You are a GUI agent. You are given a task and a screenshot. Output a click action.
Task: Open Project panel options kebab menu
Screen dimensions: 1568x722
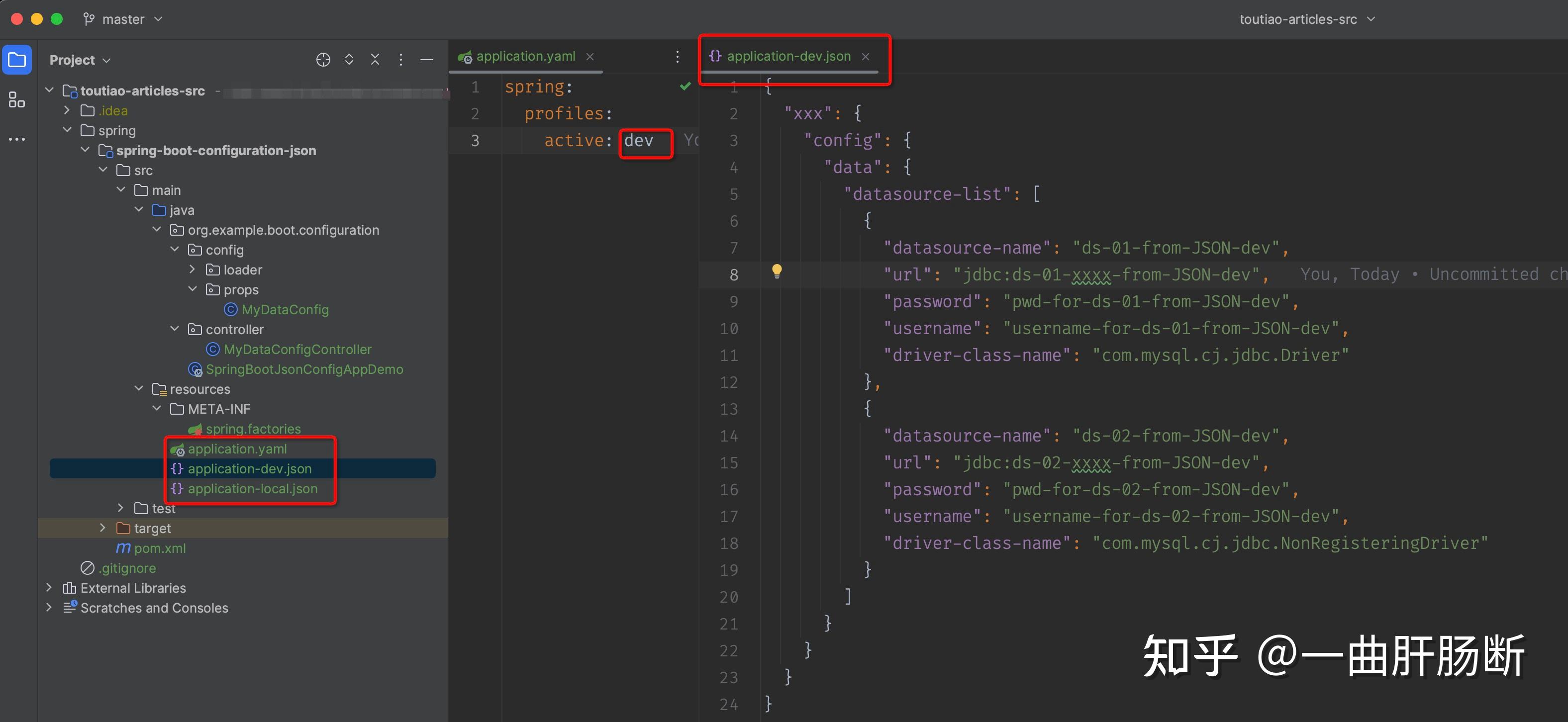[400, 60]
